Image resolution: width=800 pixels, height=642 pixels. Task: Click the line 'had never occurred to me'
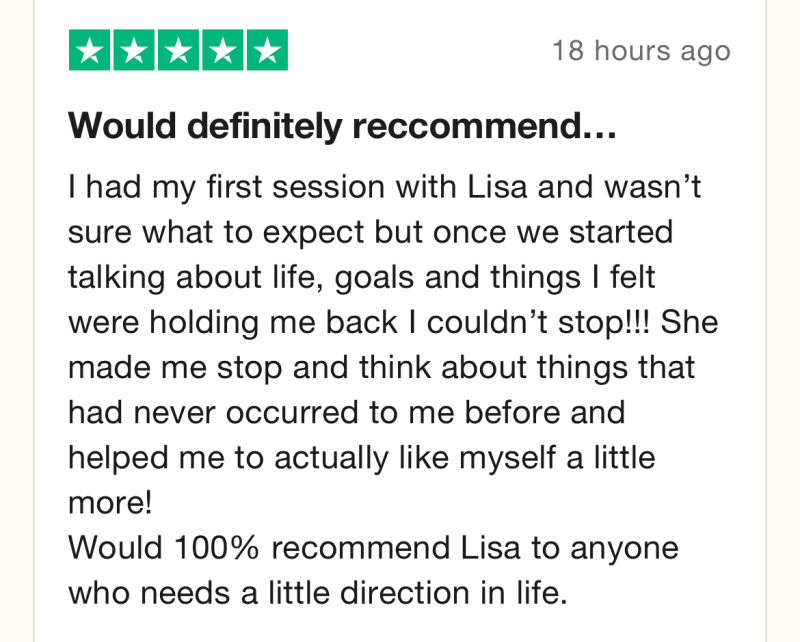tap(346, 412)
